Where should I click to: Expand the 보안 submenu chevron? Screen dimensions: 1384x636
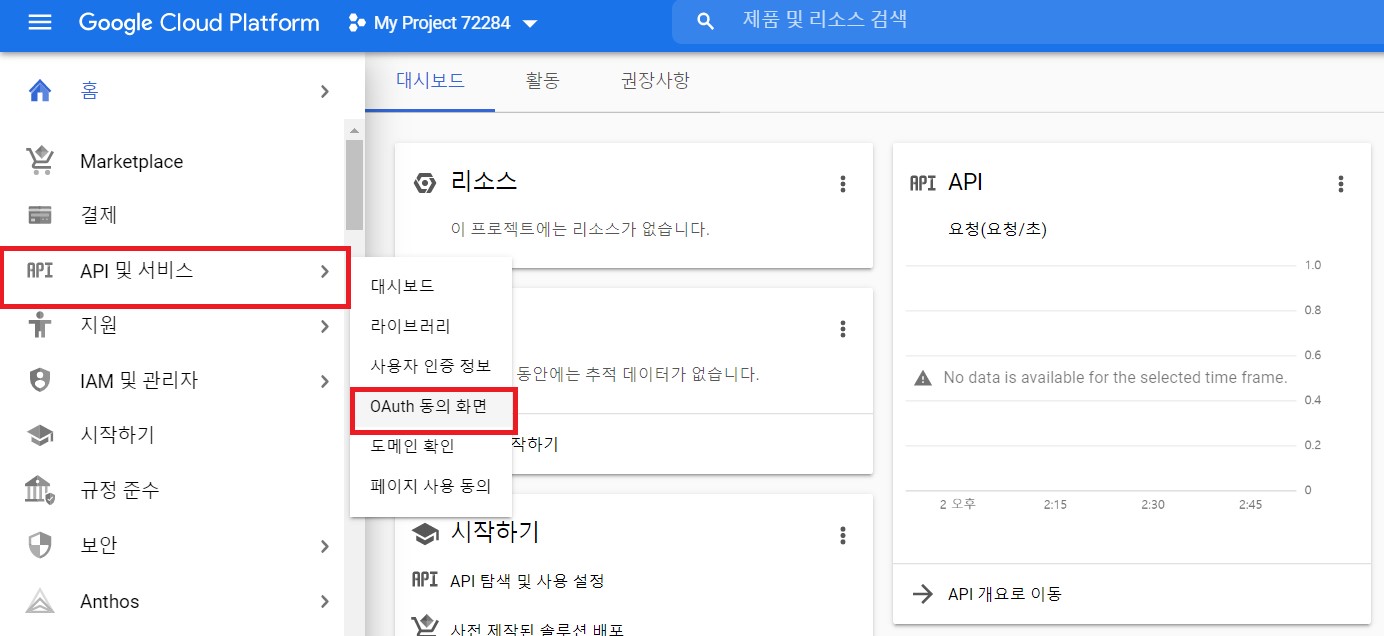(324, 546)
